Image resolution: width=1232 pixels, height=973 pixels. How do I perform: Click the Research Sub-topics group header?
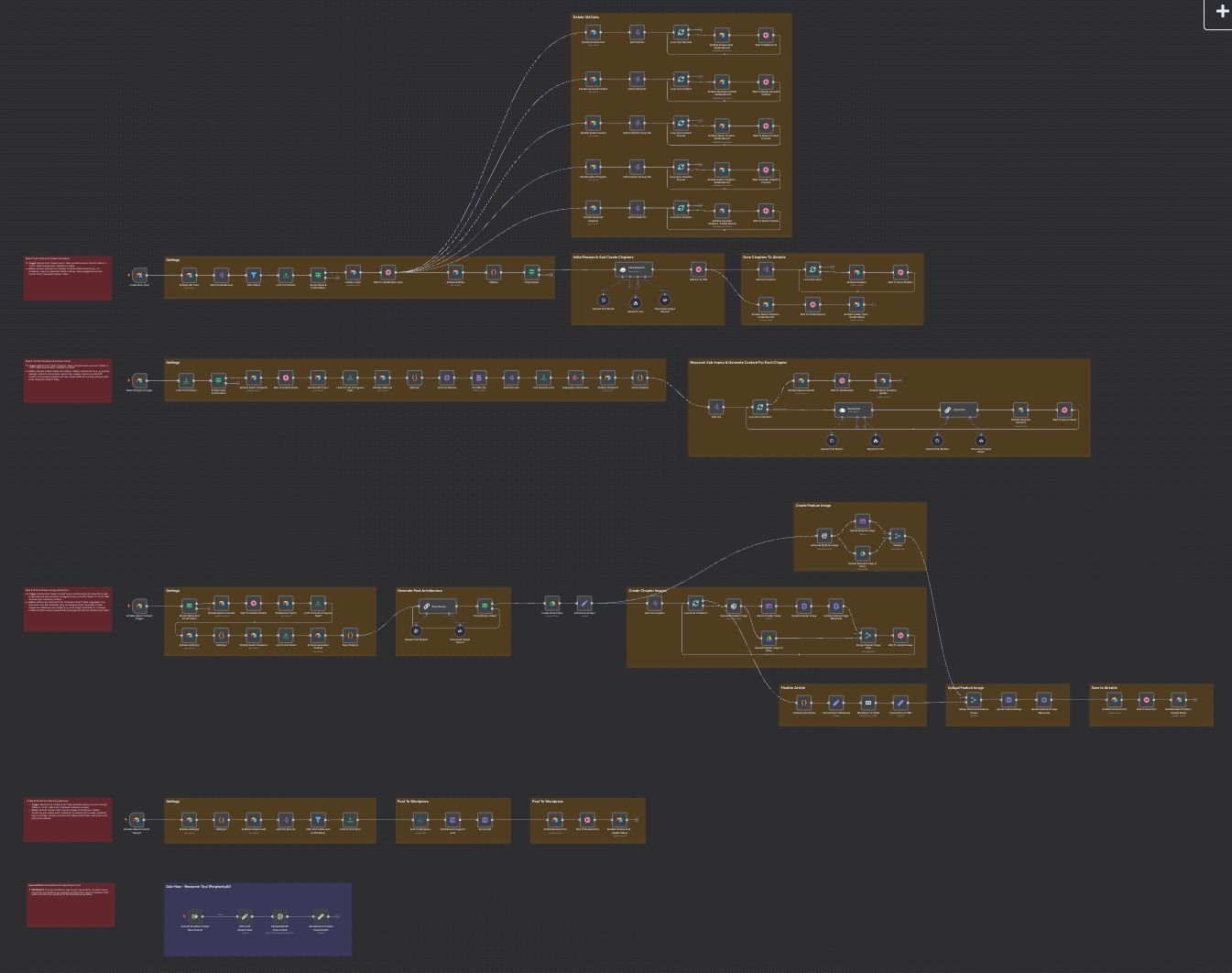pos(737,363)
